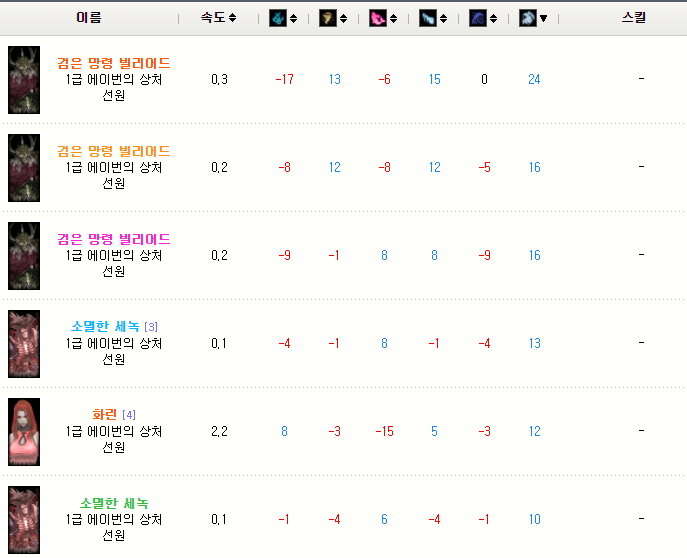Screen dimensions: 687x558
Task: Click the dark blue attribute icon
Action: point(478,18)
